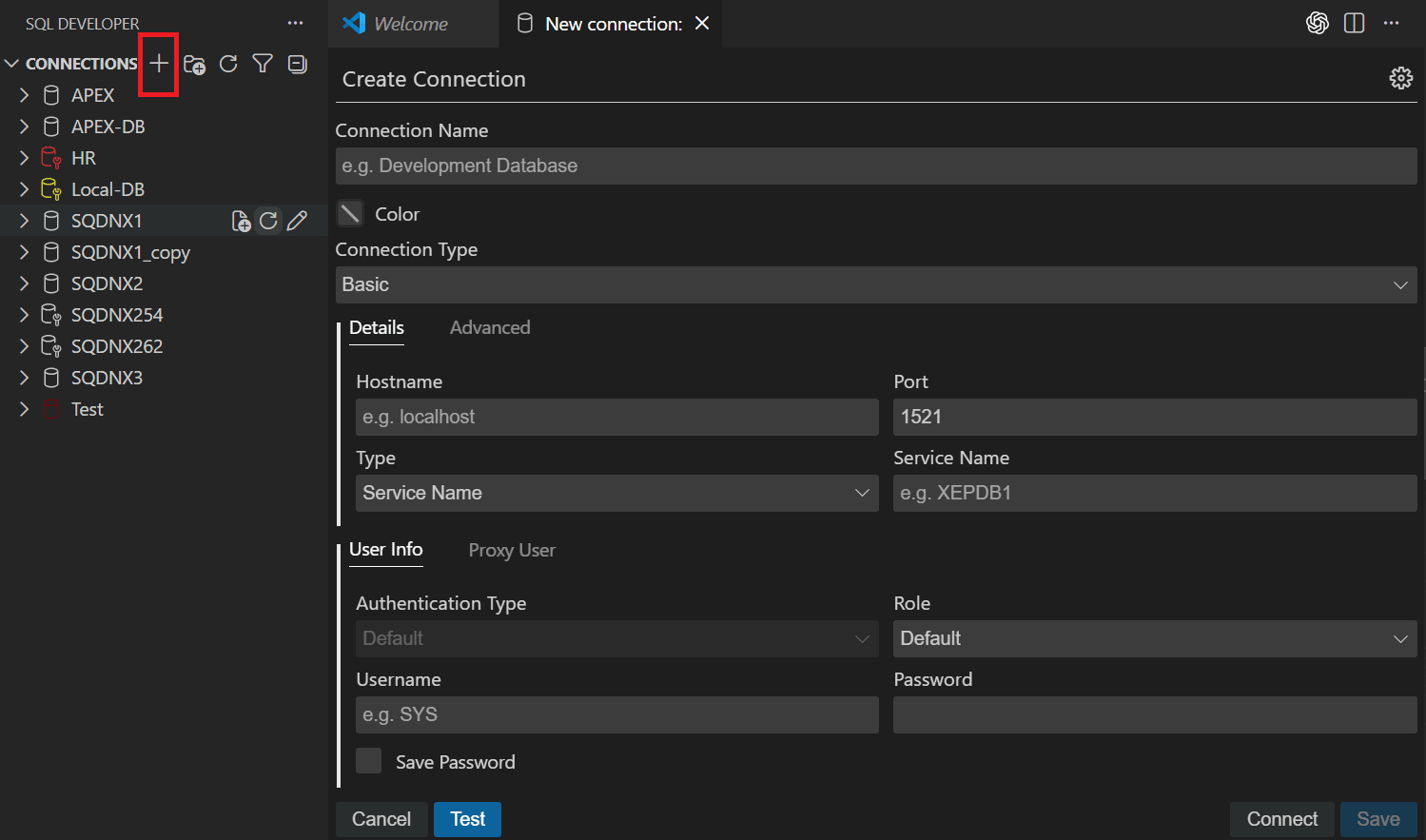Refresh the SQDNX1 connection
1426x840 pixels.
click(x=268, y=221)
